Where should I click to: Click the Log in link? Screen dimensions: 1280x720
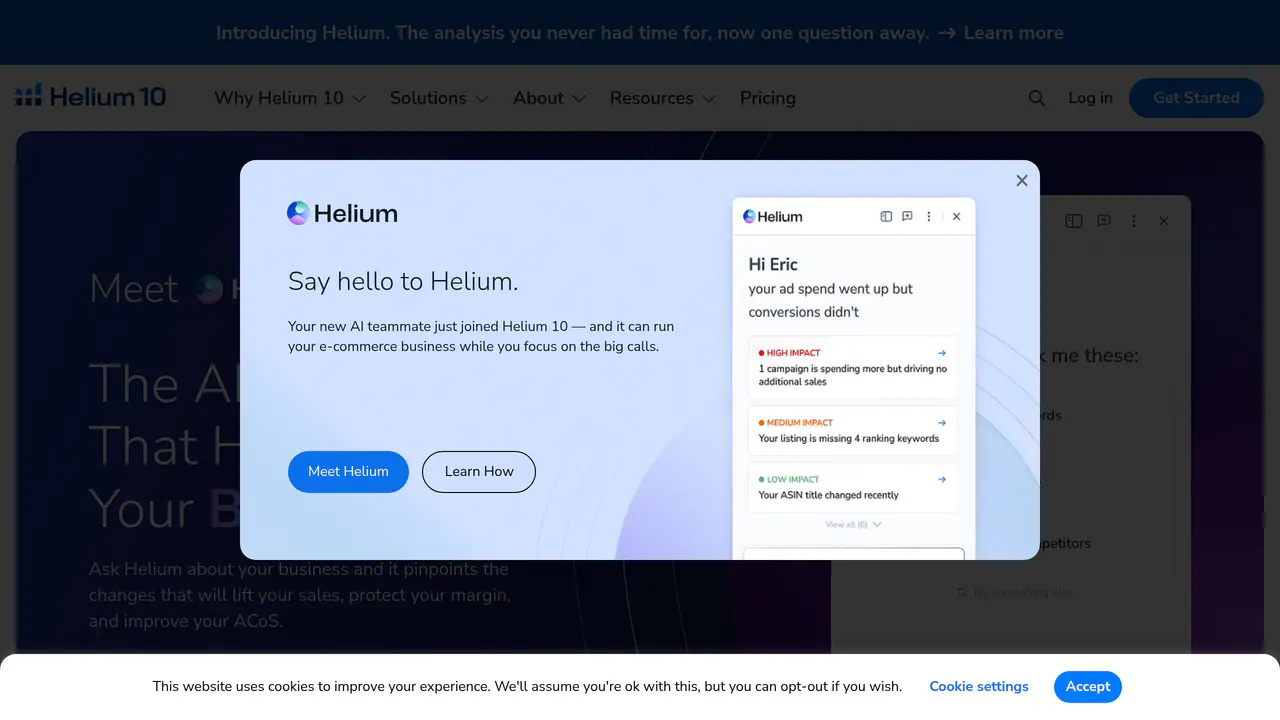[x=1090, y=98]
